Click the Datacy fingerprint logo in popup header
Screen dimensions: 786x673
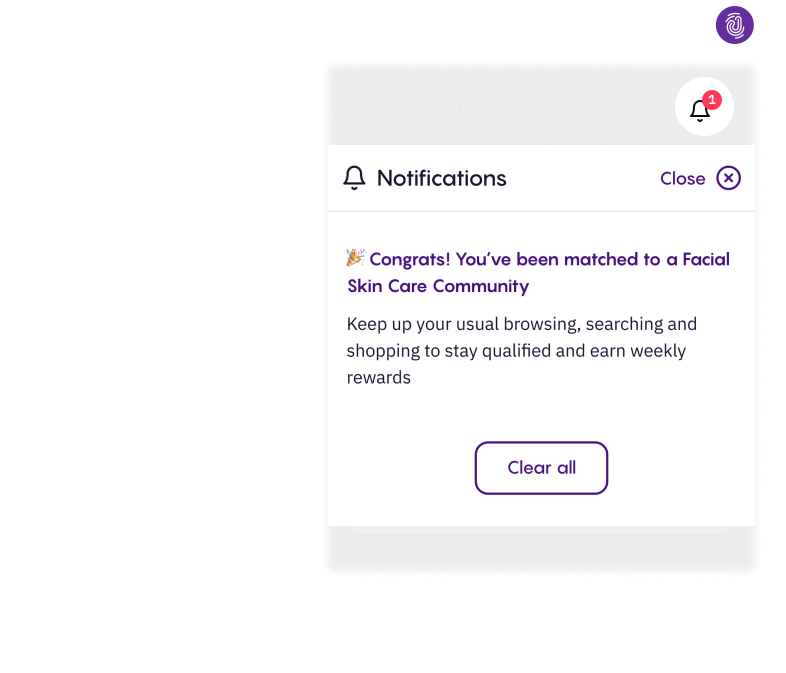tap(367, 106)
